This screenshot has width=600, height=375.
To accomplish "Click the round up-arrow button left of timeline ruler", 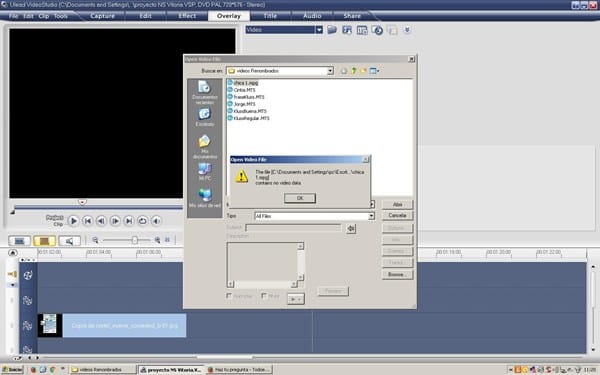I will (13, 253).
